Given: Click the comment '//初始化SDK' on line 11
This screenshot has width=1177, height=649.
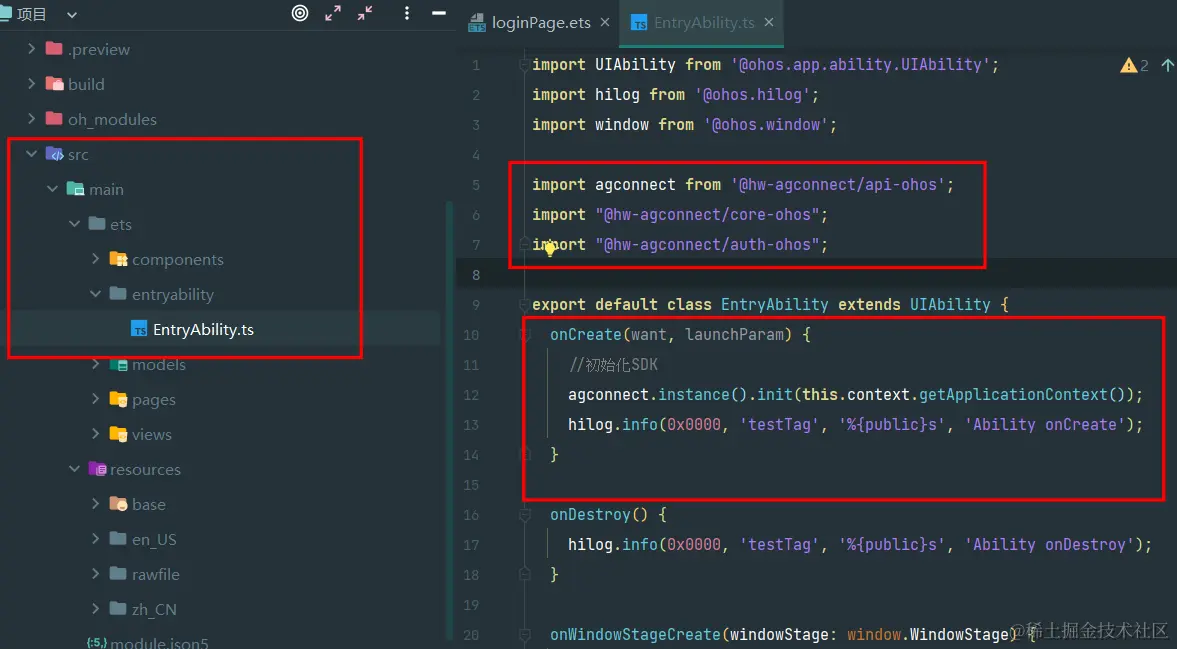Looking at the screenshot, I should (613, 365).
